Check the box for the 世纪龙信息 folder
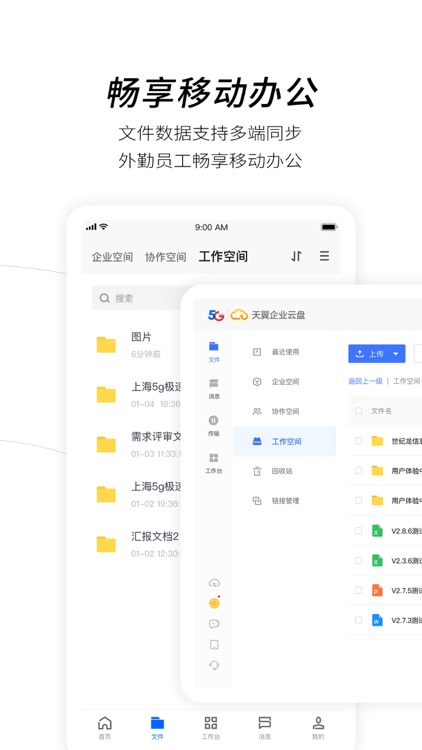This screenshot has width=422, height=750. pos(358,441)
